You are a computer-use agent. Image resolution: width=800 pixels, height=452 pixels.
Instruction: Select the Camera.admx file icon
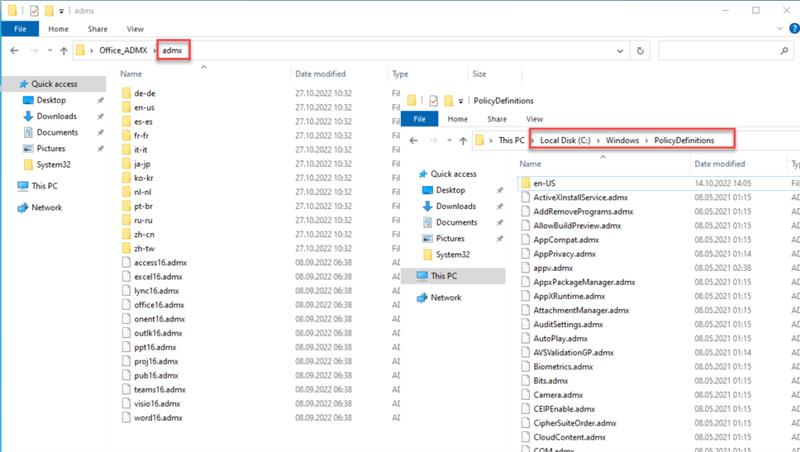[x=526, y=395]
